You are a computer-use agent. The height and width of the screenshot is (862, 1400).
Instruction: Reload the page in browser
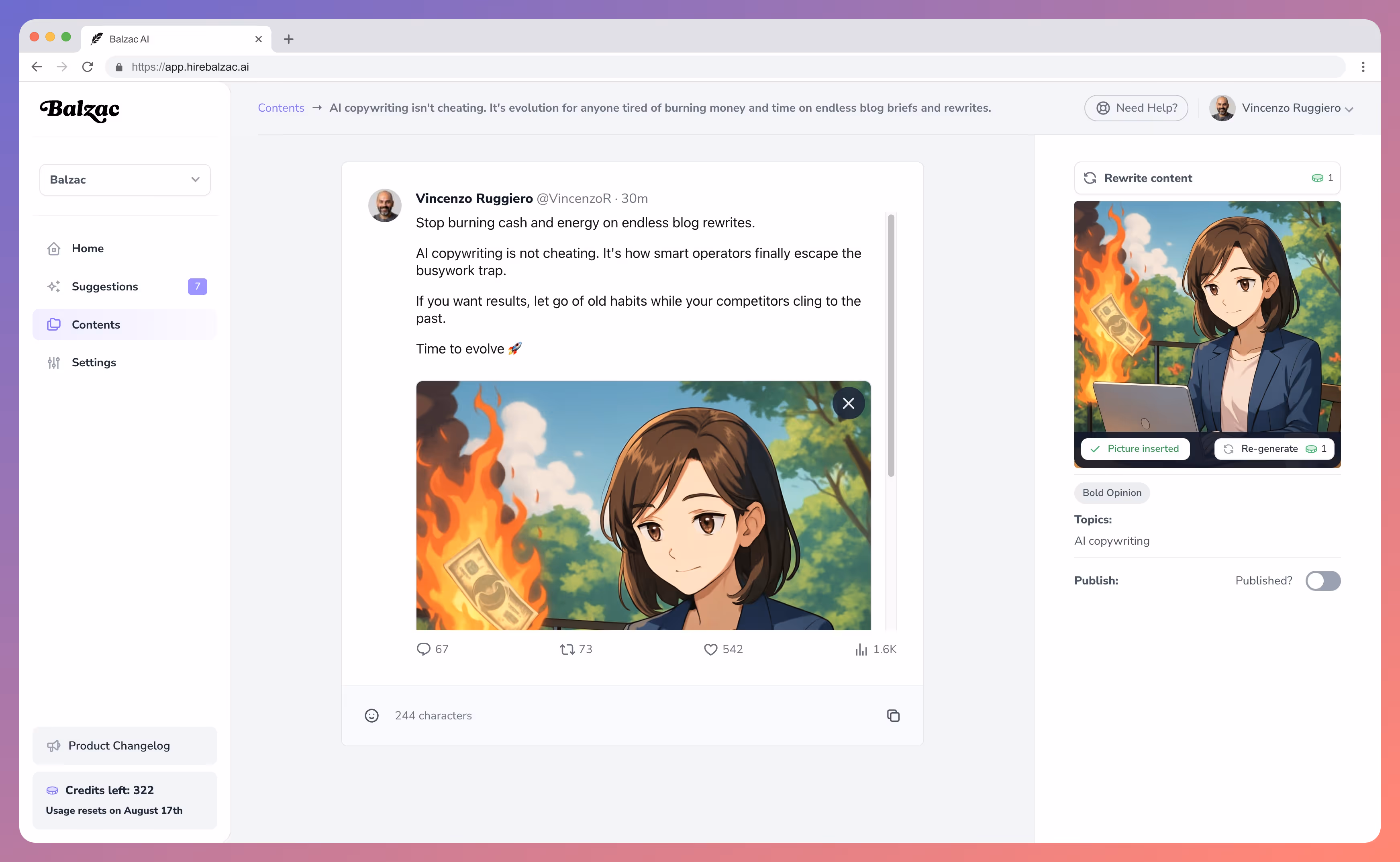[x=88, y=67]
